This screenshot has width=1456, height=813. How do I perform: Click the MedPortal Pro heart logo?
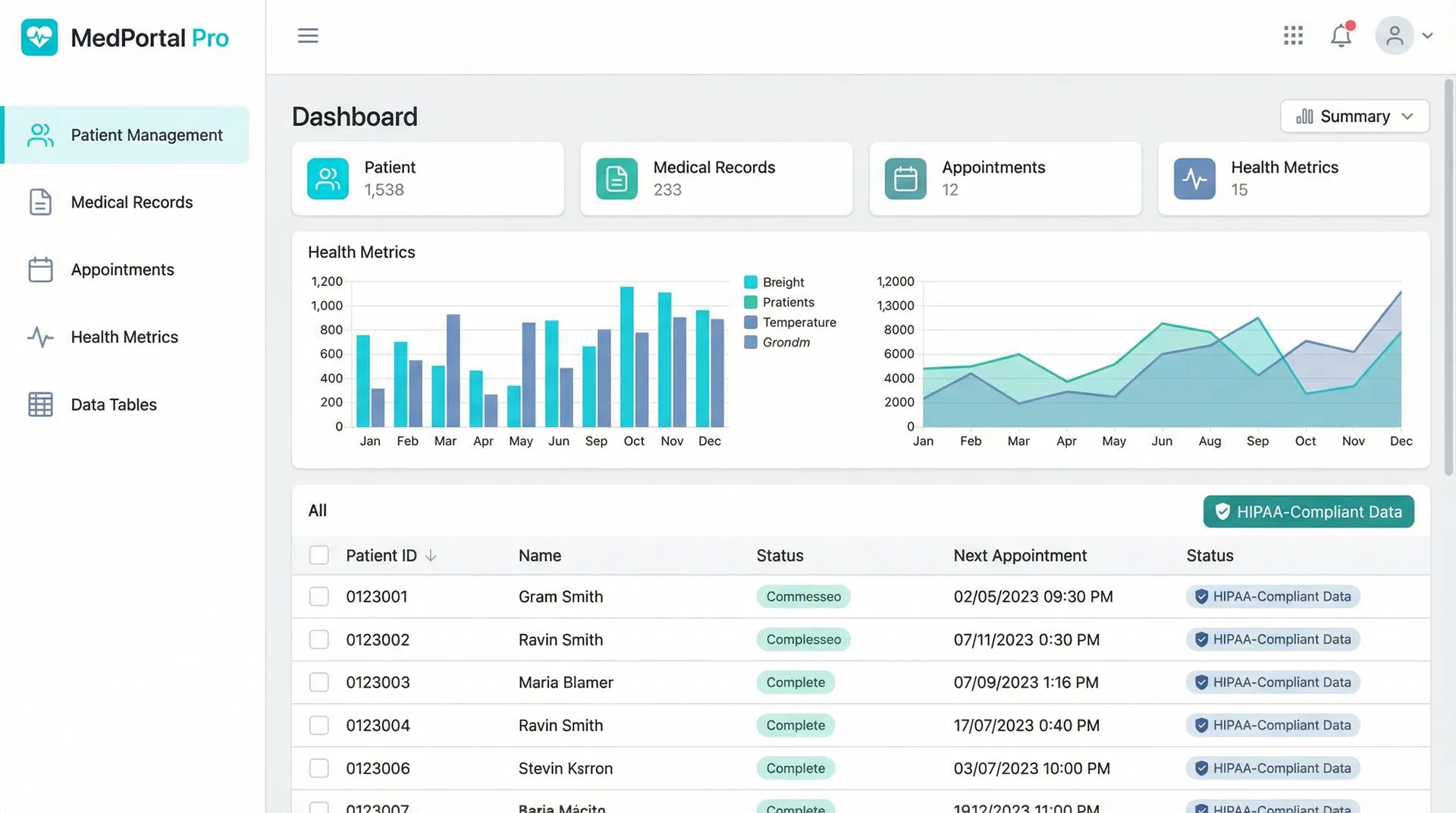tap(39, 36)
